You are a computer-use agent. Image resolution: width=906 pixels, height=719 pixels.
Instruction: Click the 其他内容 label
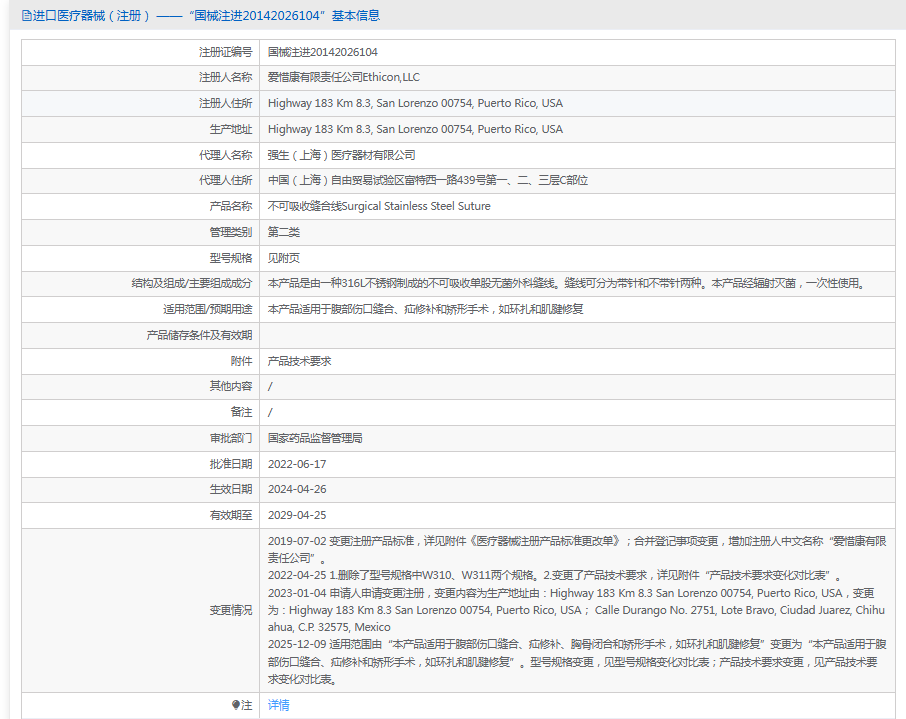(x=231, y=386)
